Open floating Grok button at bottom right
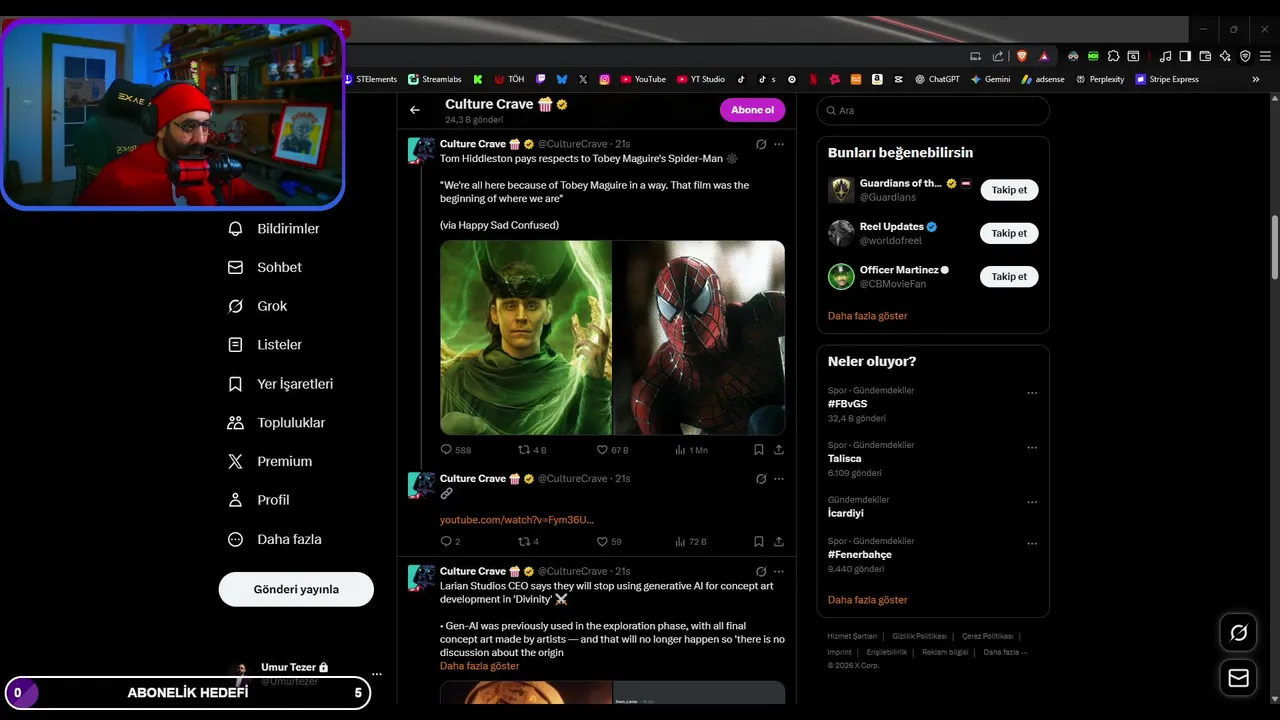The image size is (1280, 720). [1239, 632]
